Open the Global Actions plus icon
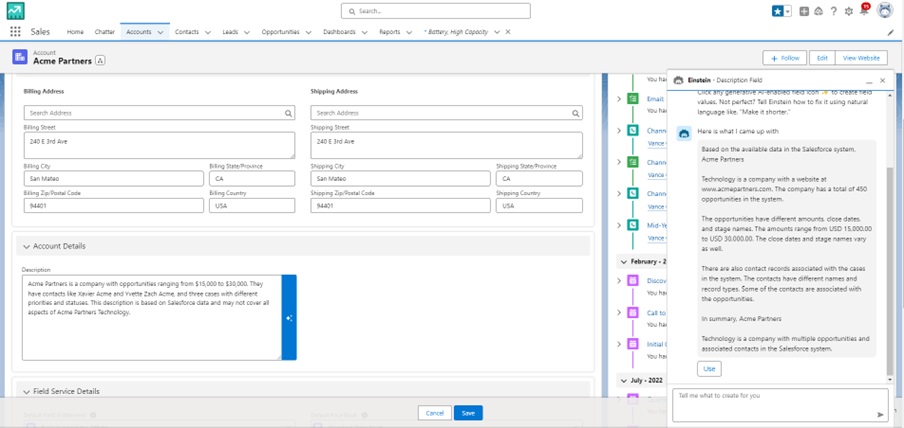 point(804,11)
